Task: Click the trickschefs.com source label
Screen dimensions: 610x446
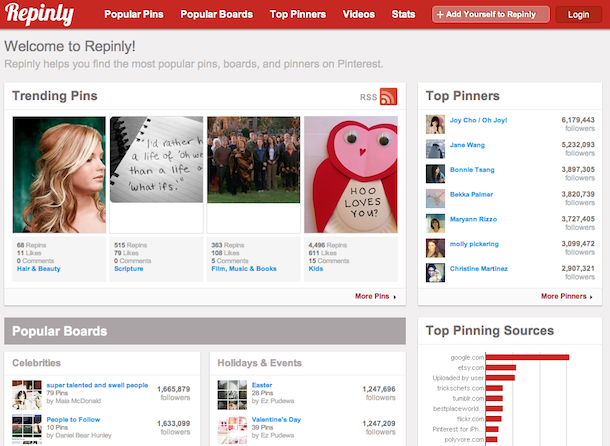Action: pos(461,388)
